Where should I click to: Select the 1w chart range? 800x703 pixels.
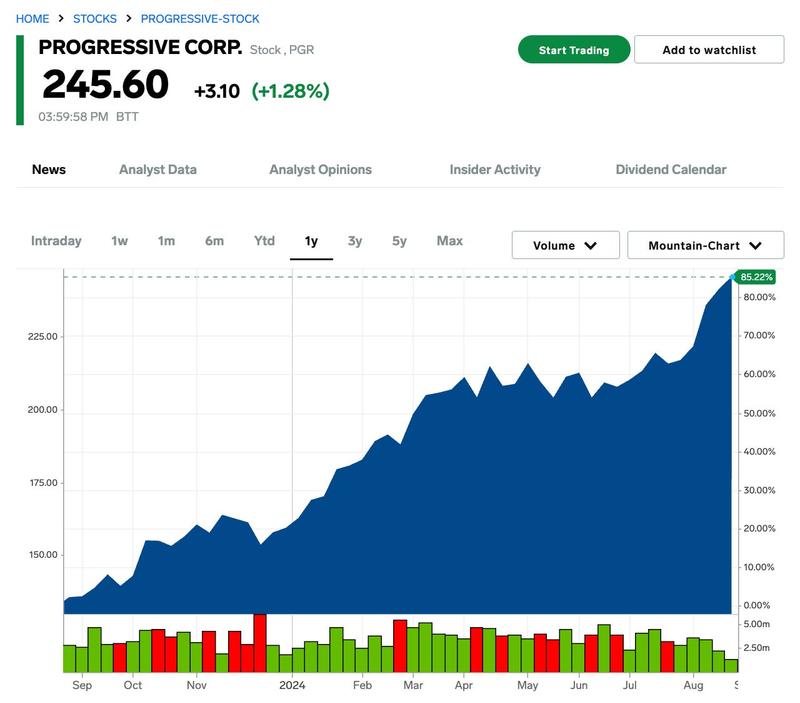click(119, 241)
